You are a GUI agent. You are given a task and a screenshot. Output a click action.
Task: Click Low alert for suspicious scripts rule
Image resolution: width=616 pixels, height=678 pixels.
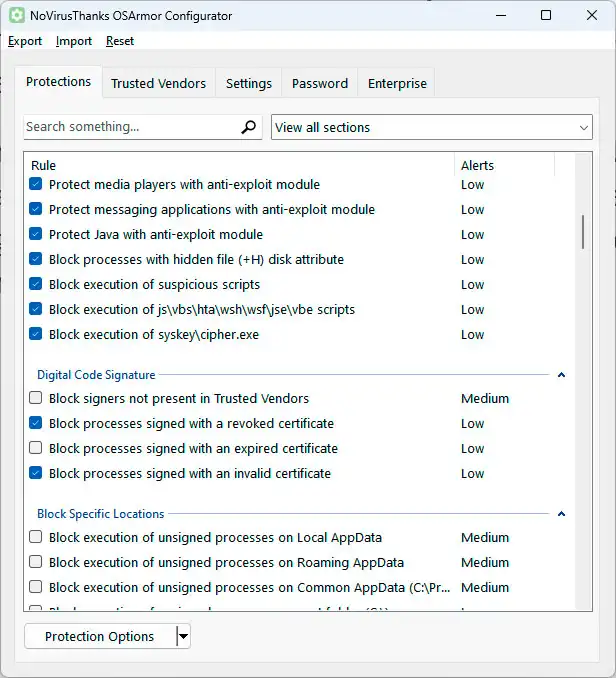[x=472, y=285]
